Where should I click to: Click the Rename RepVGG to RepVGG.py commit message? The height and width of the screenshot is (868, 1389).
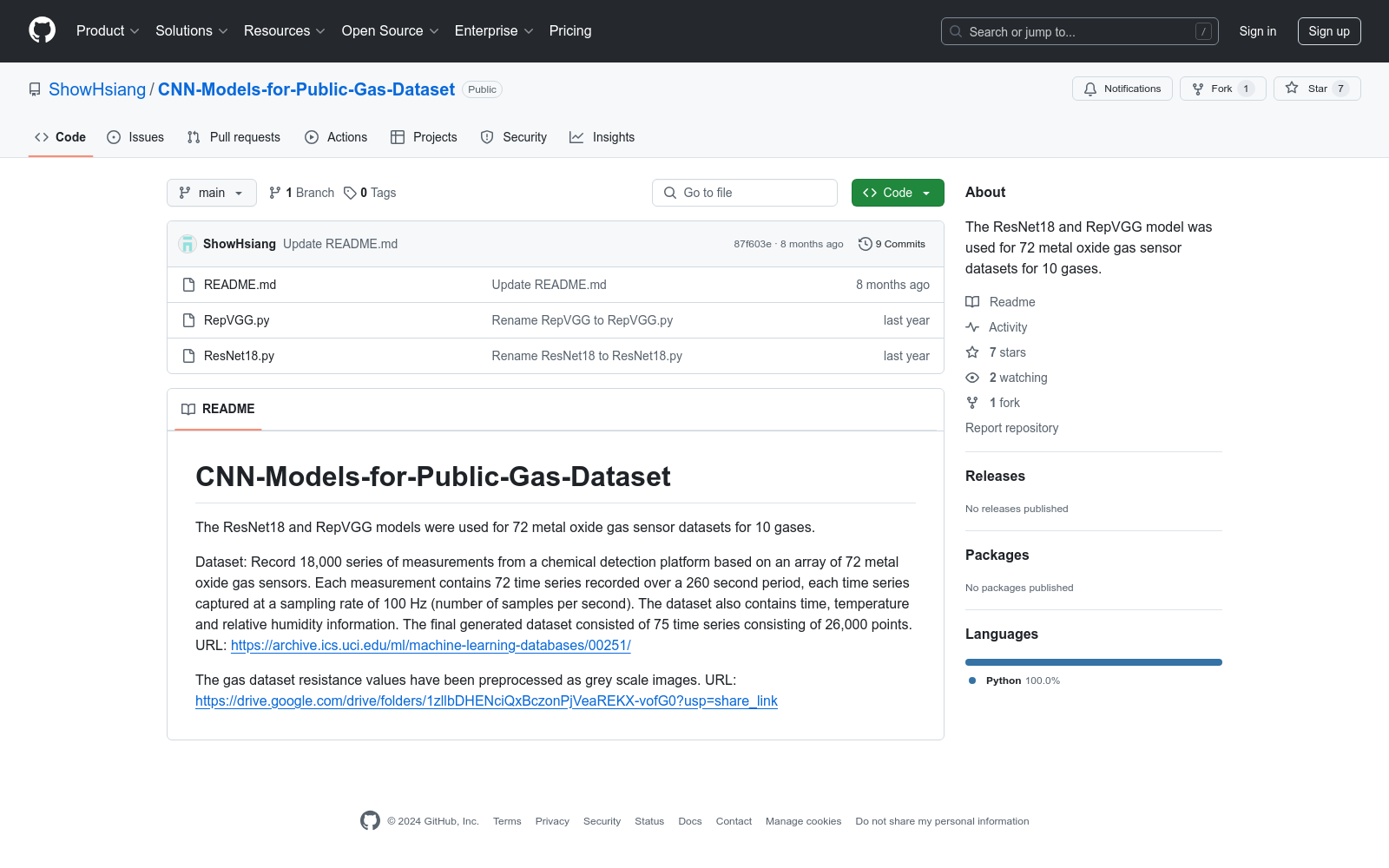click(583, 320)
